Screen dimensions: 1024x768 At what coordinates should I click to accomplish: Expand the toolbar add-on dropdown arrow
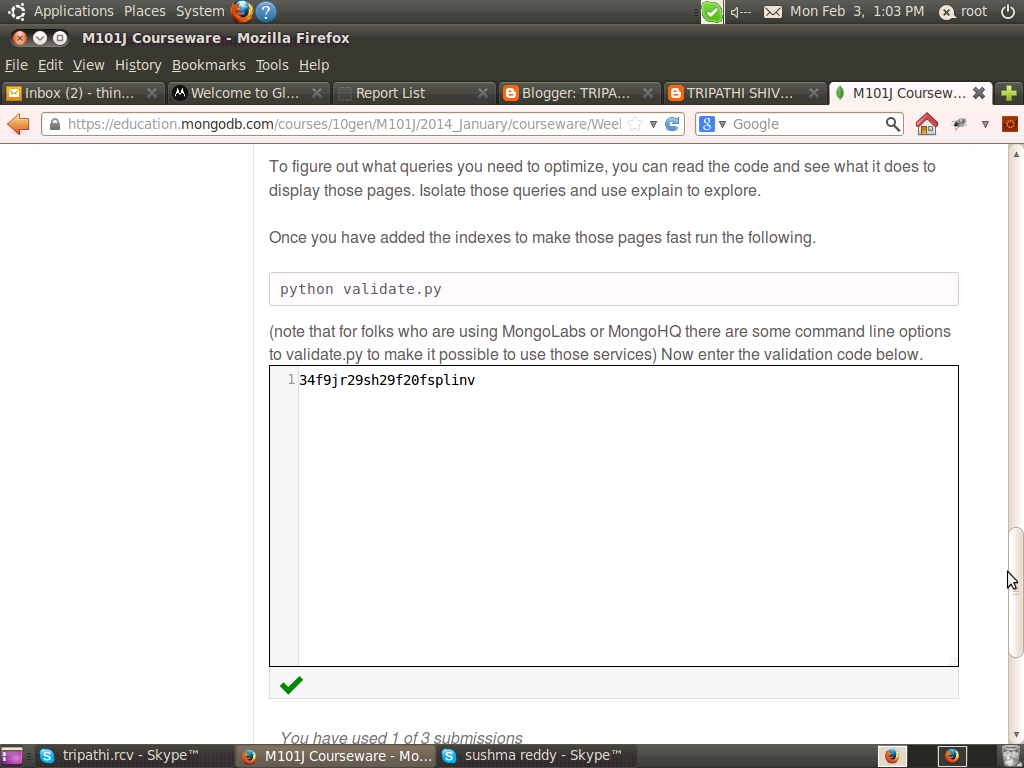[x=985, y=124]
